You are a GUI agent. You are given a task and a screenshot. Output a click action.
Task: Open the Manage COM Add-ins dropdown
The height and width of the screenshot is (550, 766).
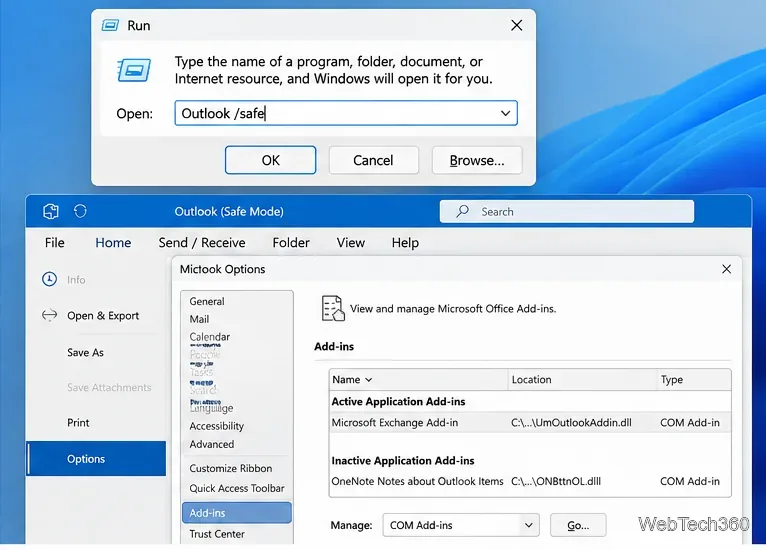(x=461, y=525)
